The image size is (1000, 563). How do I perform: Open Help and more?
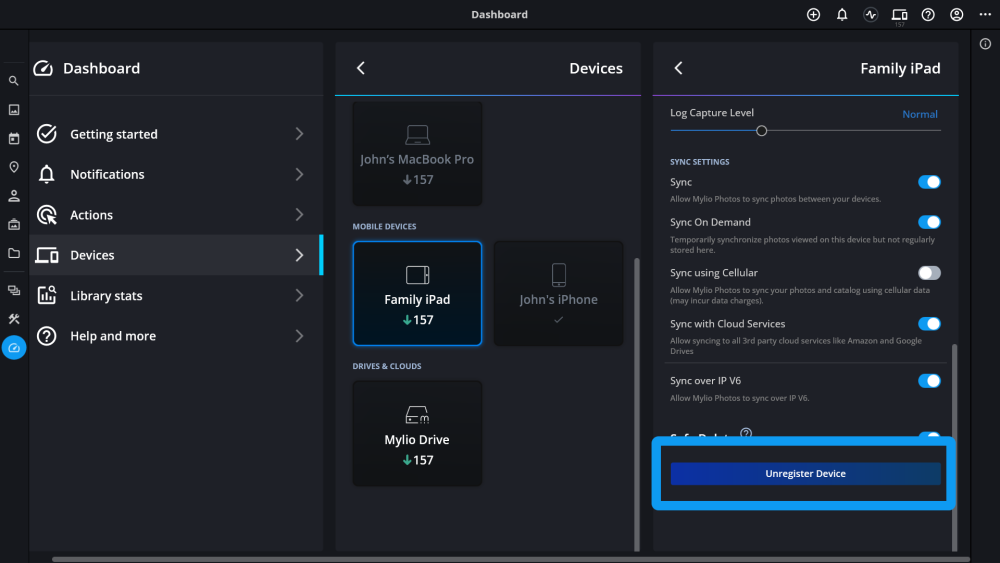click(x=112, y=336)
